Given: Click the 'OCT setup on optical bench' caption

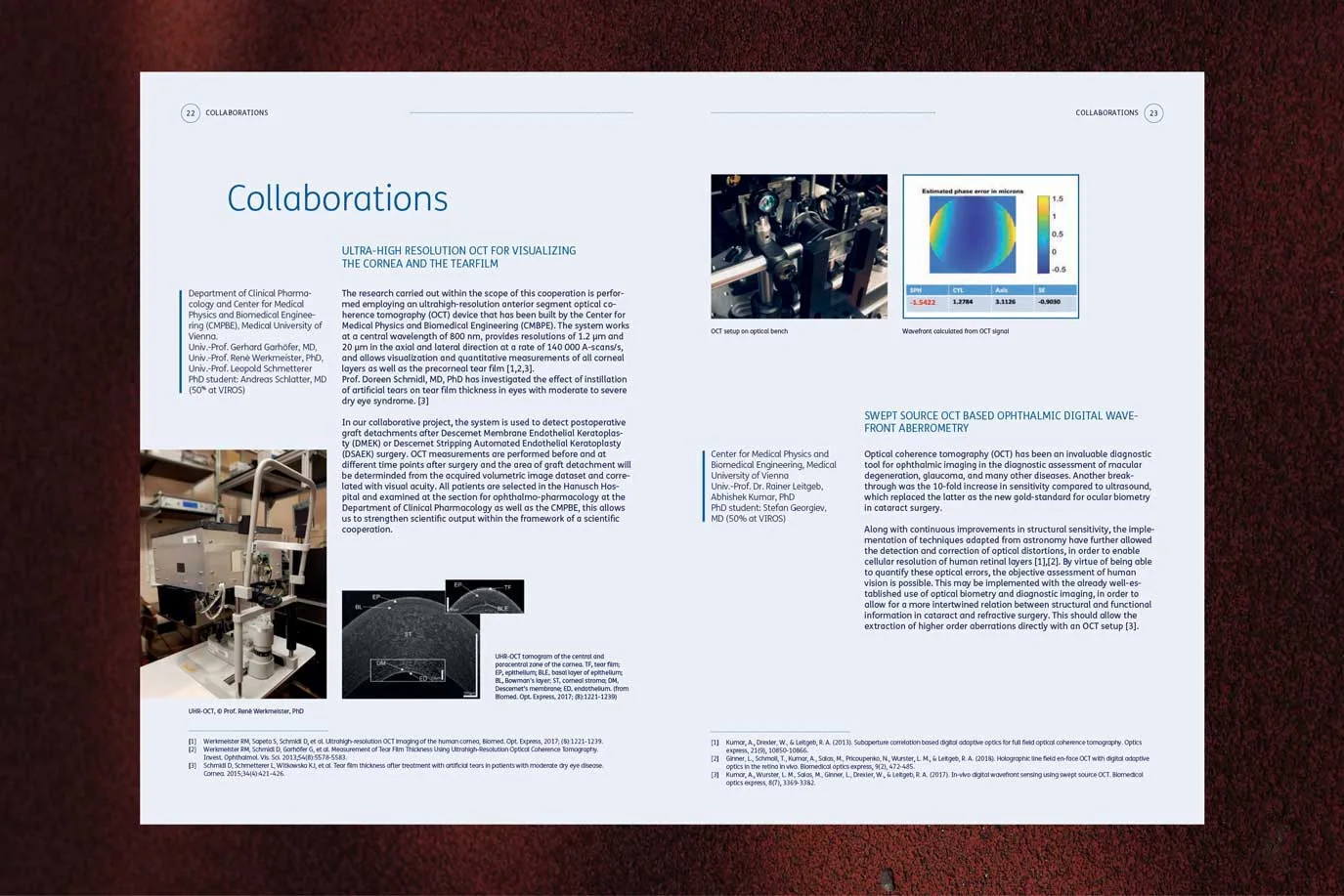Looking at the screenshot, I should 749,331.
